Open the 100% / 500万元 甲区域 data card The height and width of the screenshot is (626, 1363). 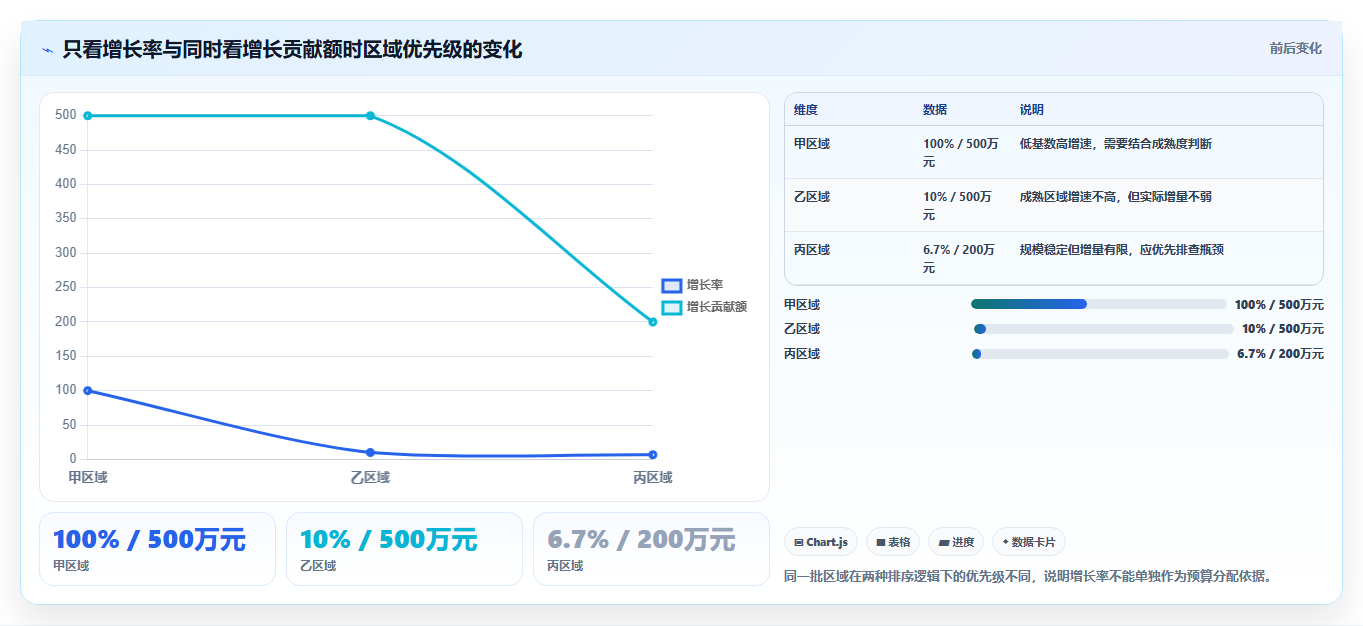157,549
